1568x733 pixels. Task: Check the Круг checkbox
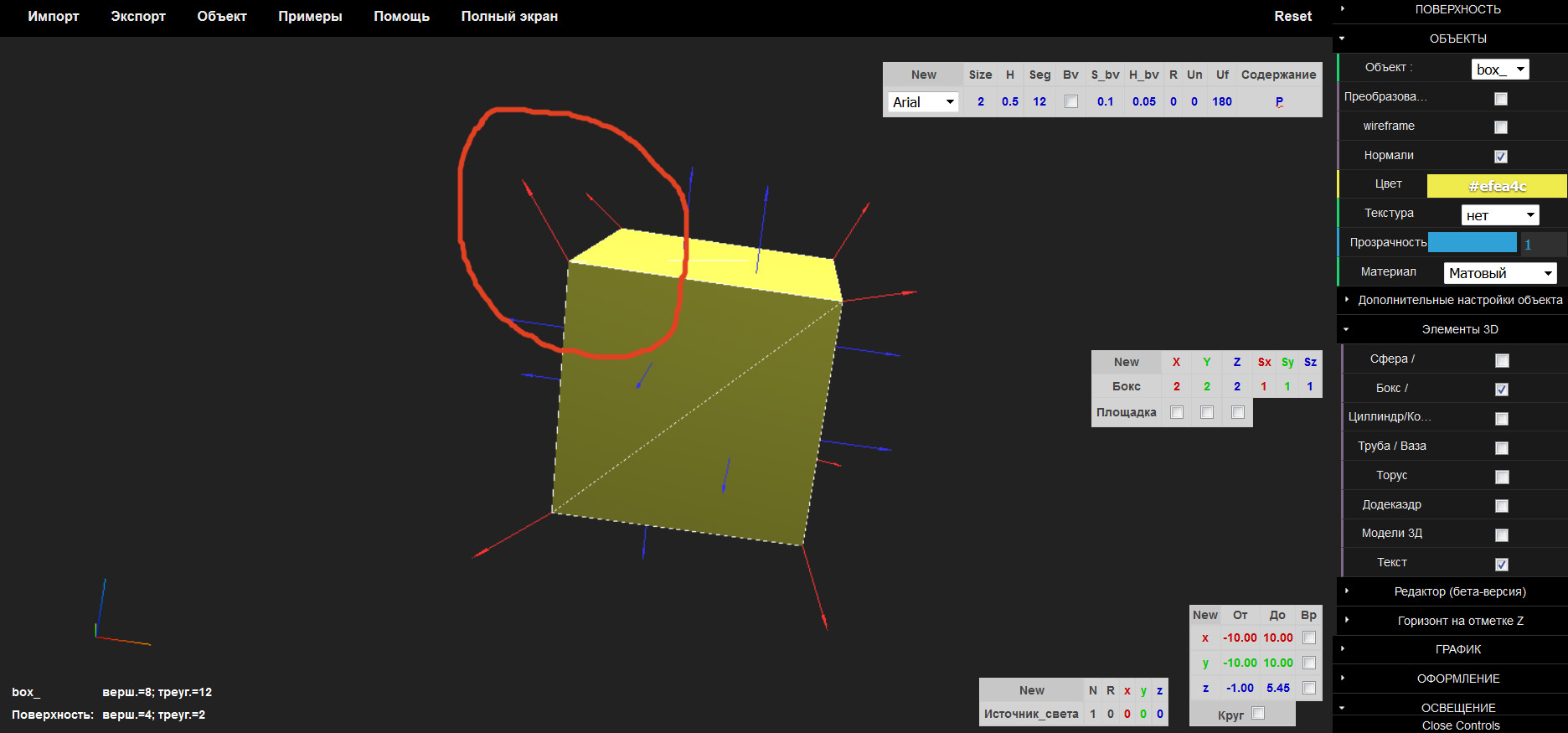[1258, 713]
